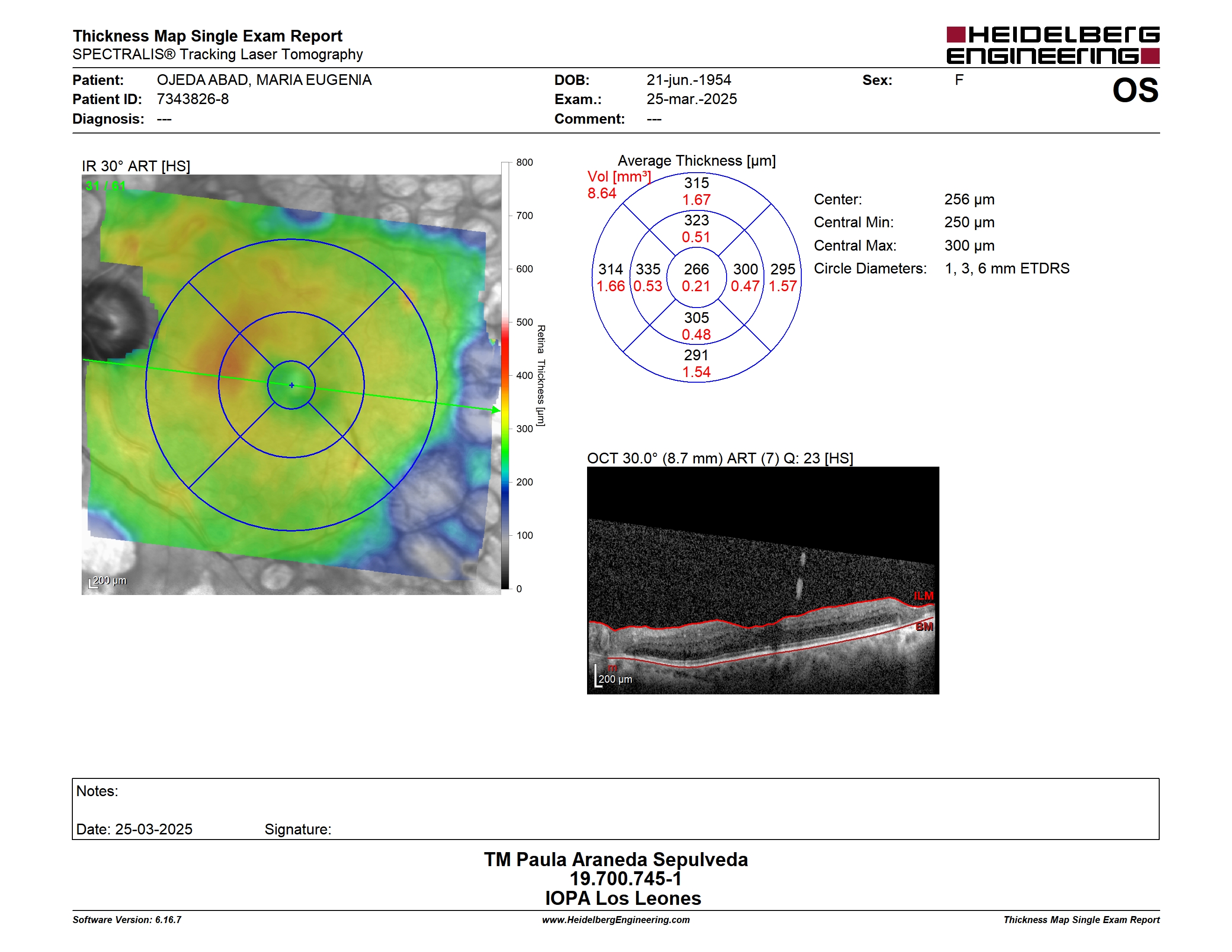The image size is (1232, 952).
Task: Click the retina thickness color scale bar
Action: [505, 376]
